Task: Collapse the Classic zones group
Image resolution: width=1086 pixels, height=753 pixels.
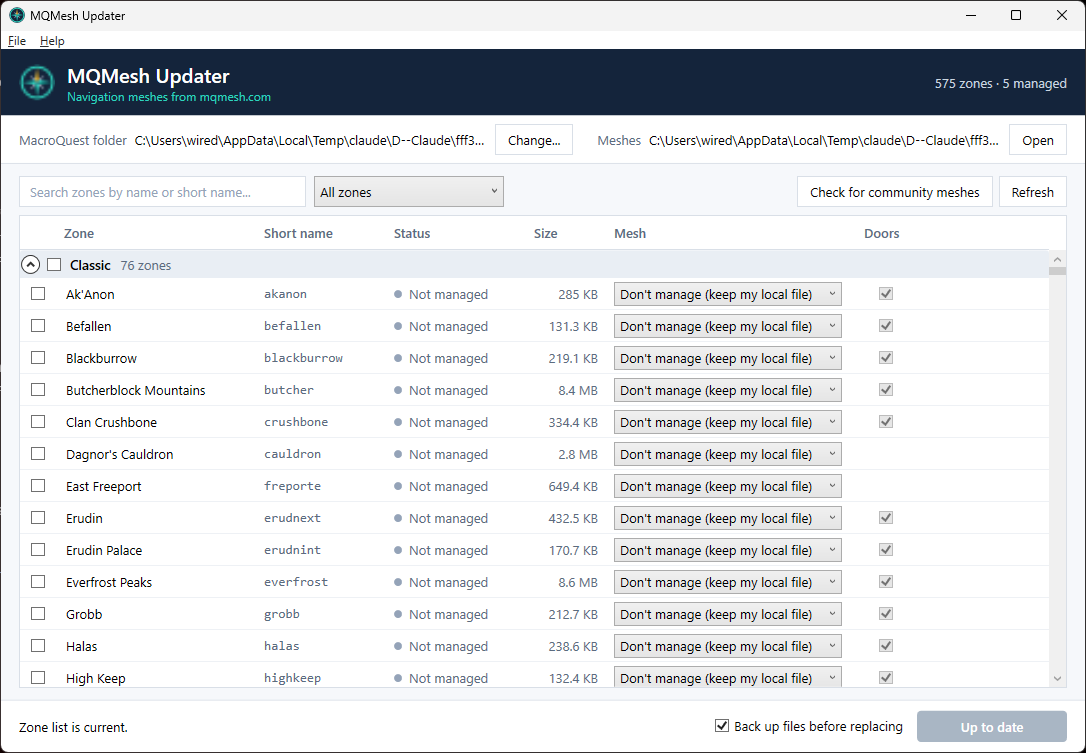Action: [x=30, y=265]
